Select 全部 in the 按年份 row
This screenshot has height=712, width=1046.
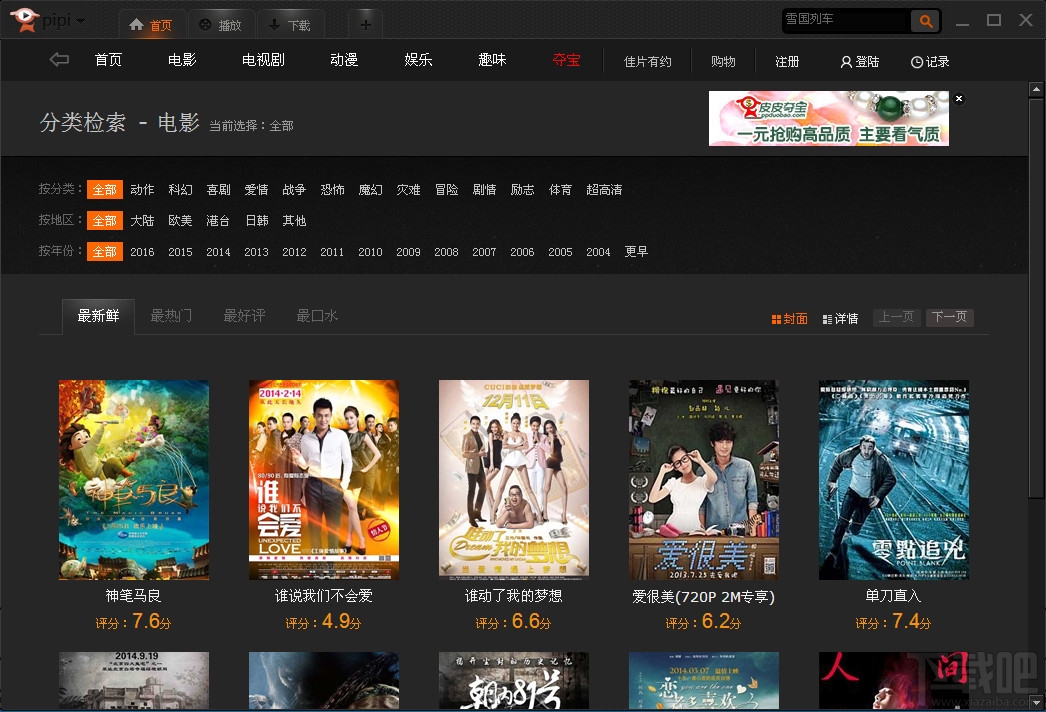coord(105,252)
